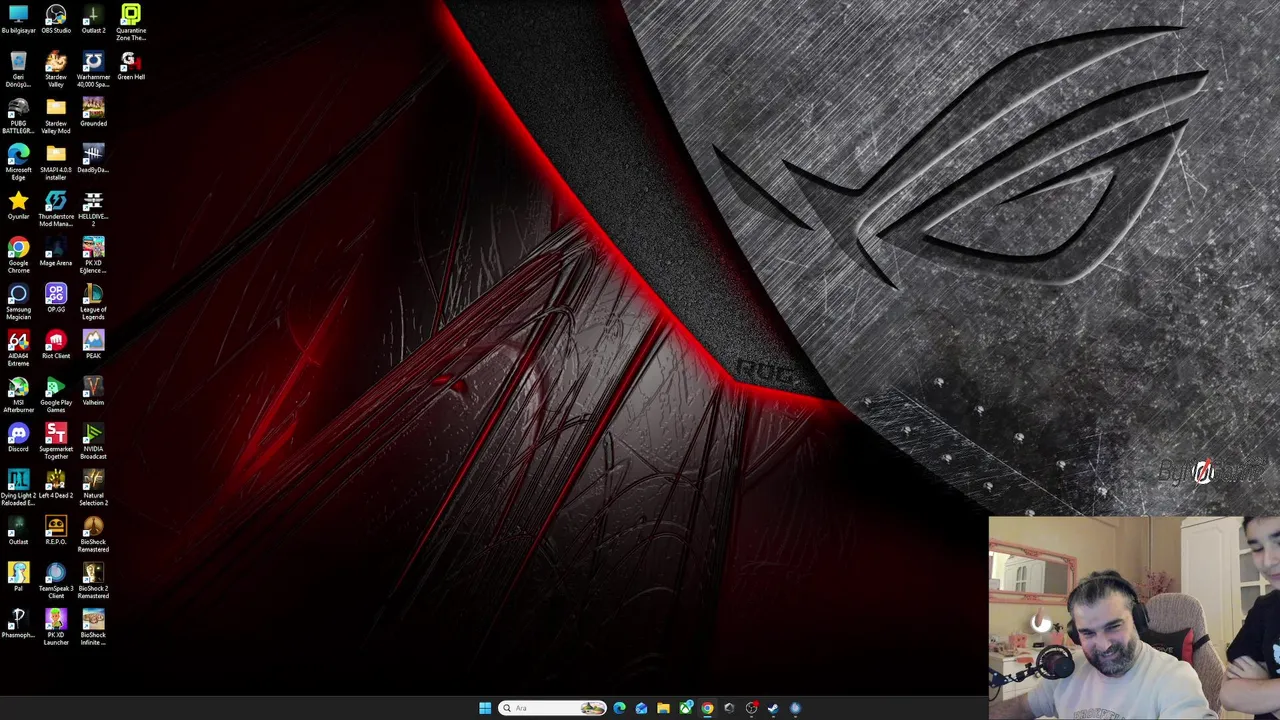Open the Xbox app taskbar icon

click(685, 708)
